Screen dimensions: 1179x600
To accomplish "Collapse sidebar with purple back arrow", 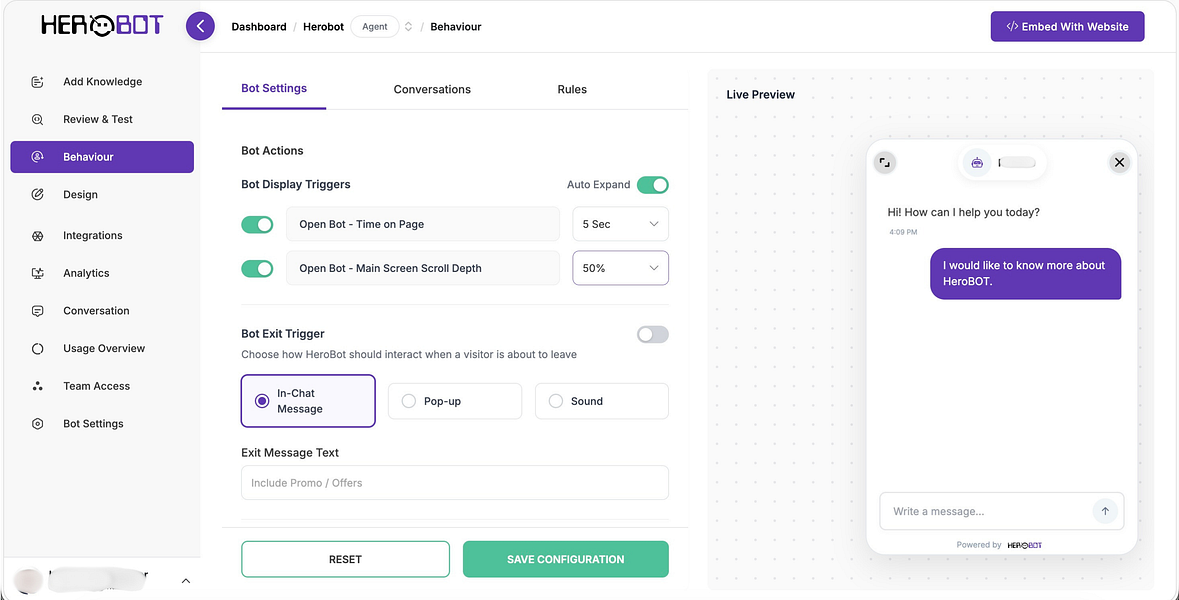I will coord(200,26).
